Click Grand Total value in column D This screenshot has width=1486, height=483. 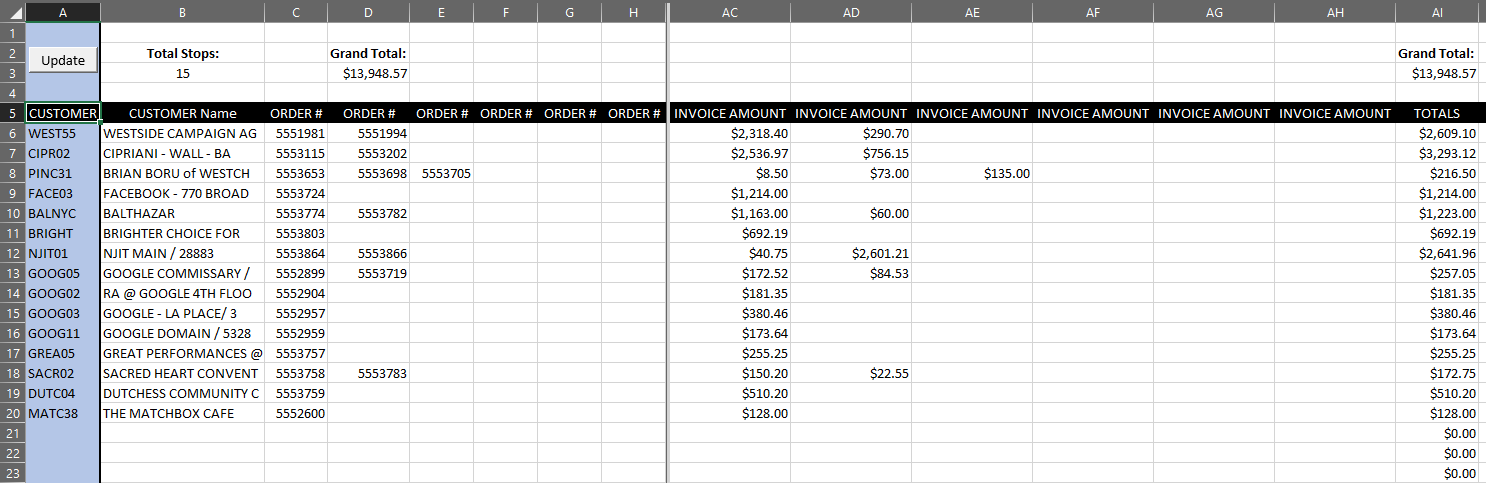click(375, 73)
